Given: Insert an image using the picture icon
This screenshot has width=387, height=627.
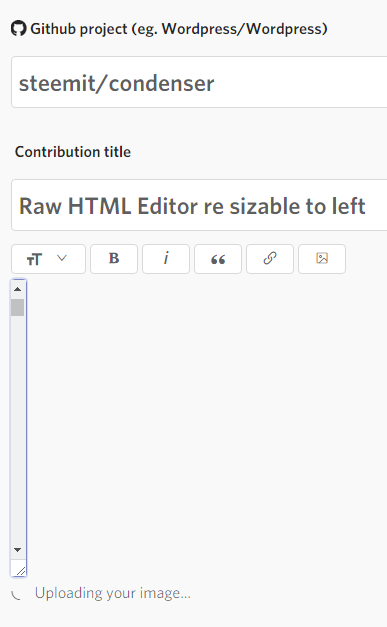Looking at the screenshot, I should click(x=322, y=259).
